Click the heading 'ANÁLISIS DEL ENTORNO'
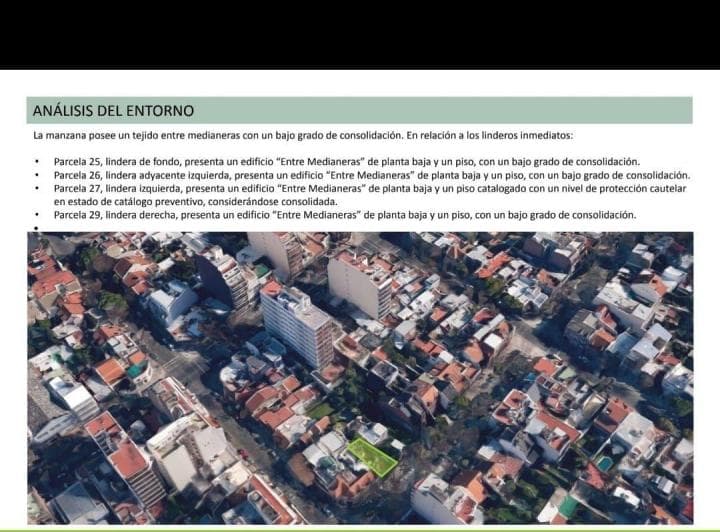Screen dimensions: 720x532 tap(113, 111)
